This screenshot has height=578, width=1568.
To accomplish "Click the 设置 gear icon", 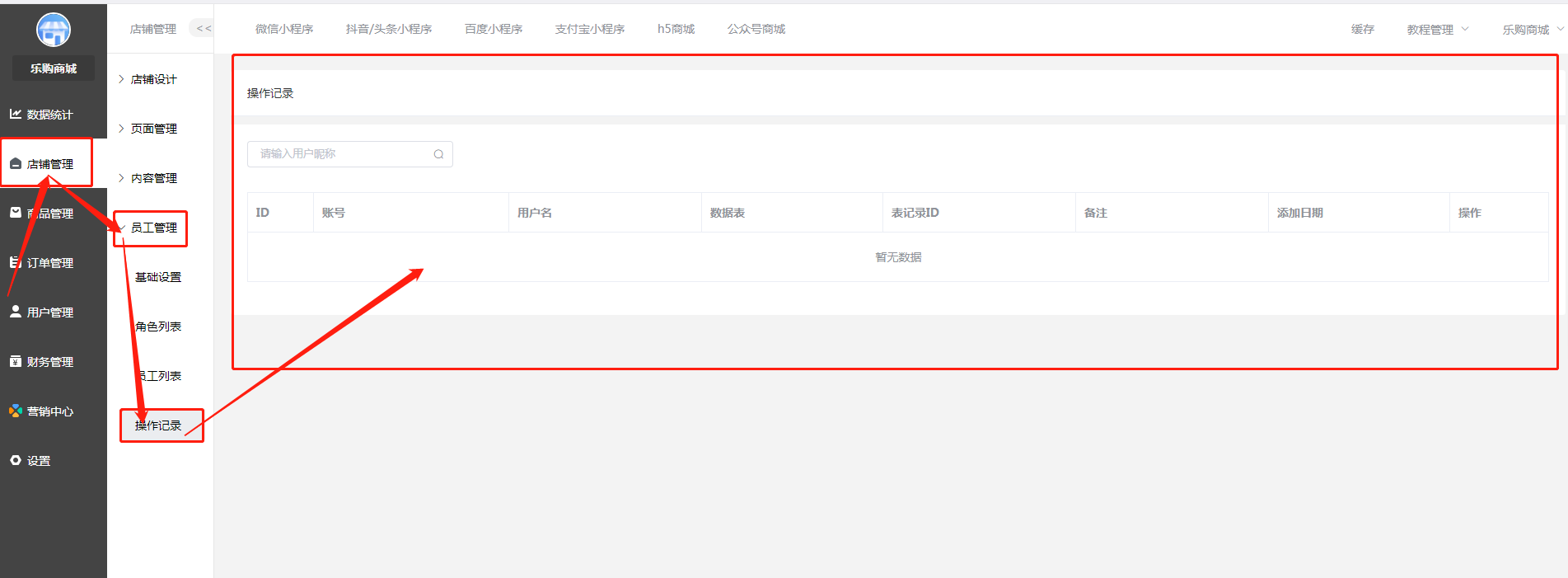I will point(16,460).
